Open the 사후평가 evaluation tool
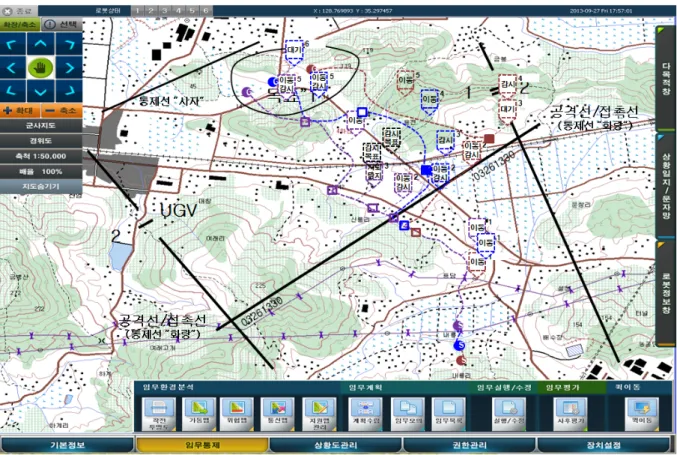The image size is (677, 455). coord(570,414)
